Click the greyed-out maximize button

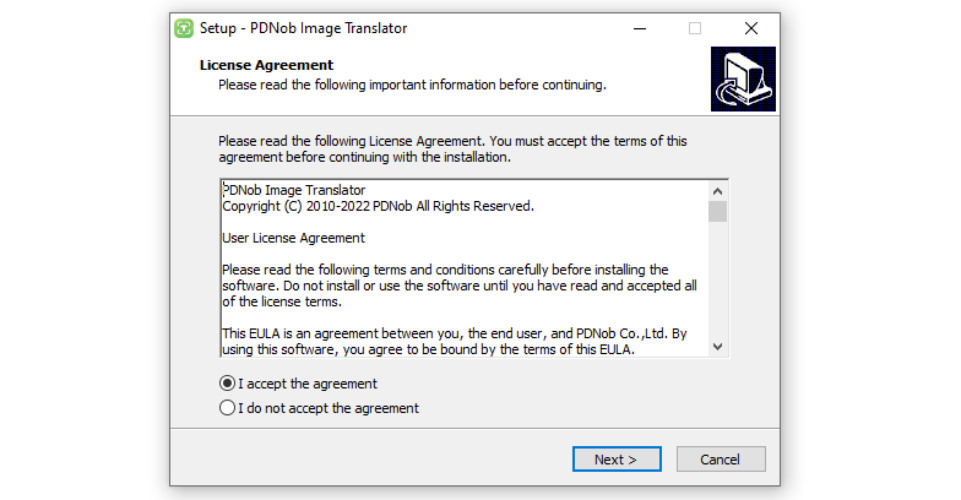(695, 28)
